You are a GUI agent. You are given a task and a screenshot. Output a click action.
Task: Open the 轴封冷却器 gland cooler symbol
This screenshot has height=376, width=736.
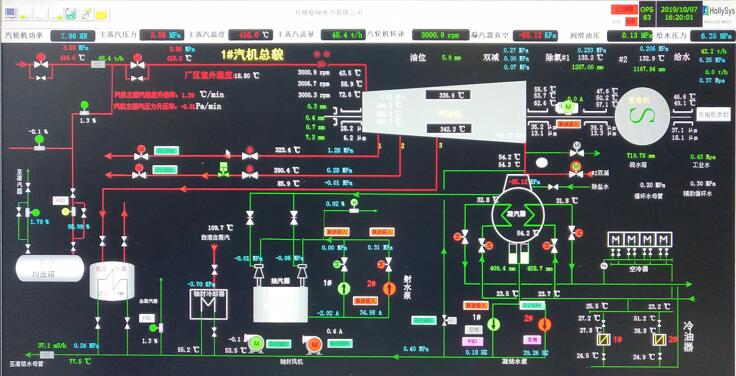(208, 305)
